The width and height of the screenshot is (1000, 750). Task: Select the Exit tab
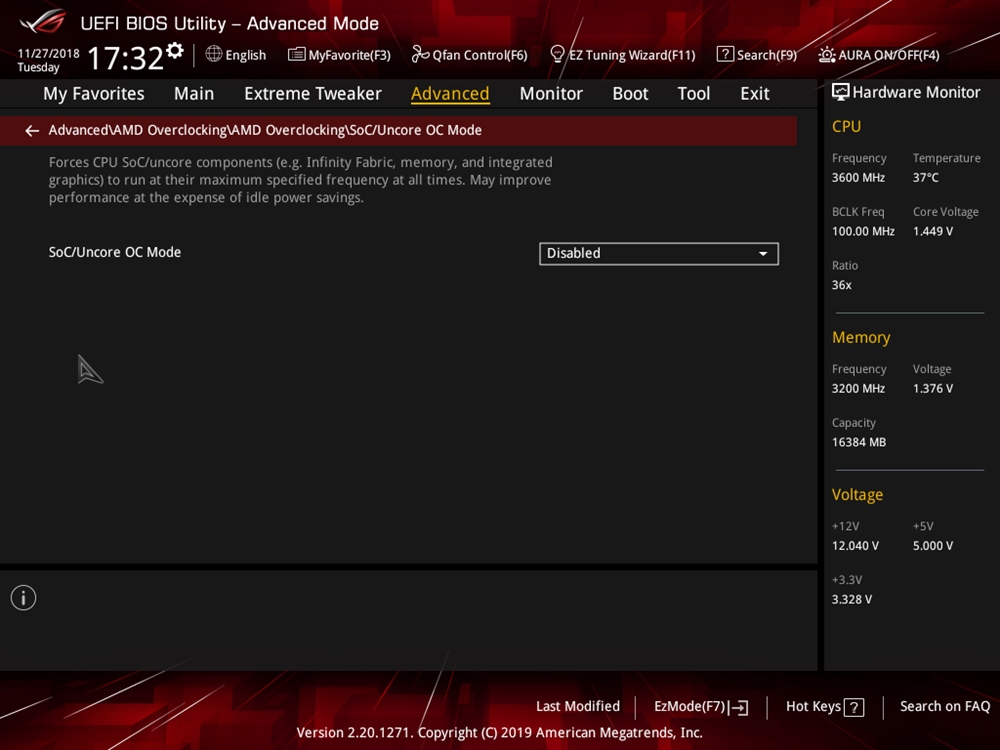(754, 94)
